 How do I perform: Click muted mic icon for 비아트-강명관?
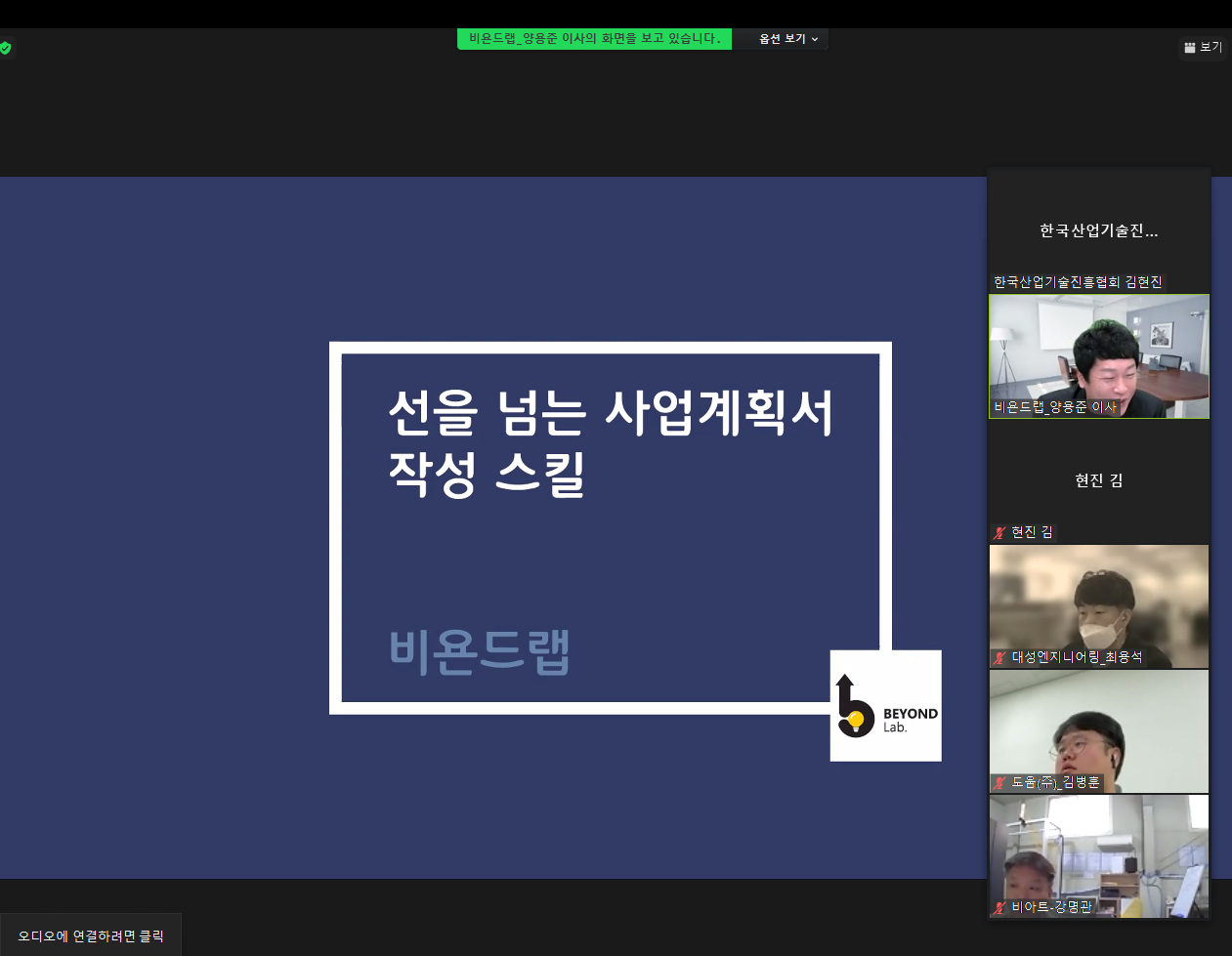tap(999, 907)
